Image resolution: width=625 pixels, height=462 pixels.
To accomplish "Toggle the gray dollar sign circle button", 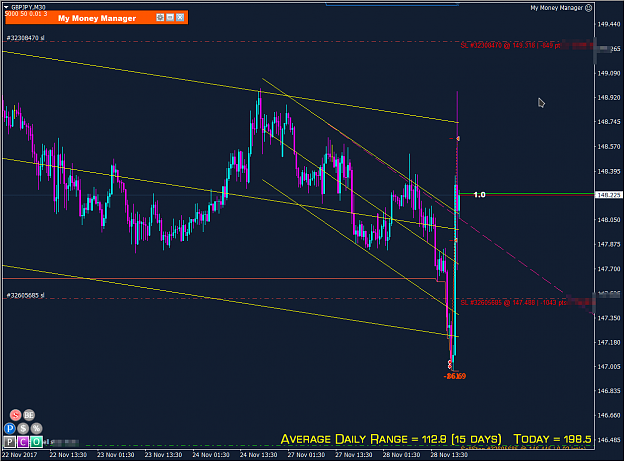I will (23, 429).
